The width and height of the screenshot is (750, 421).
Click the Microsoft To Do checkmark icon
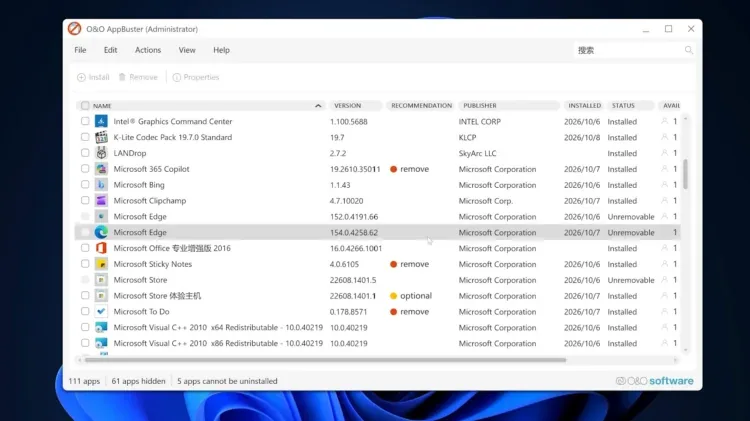[x=101, y=311]
